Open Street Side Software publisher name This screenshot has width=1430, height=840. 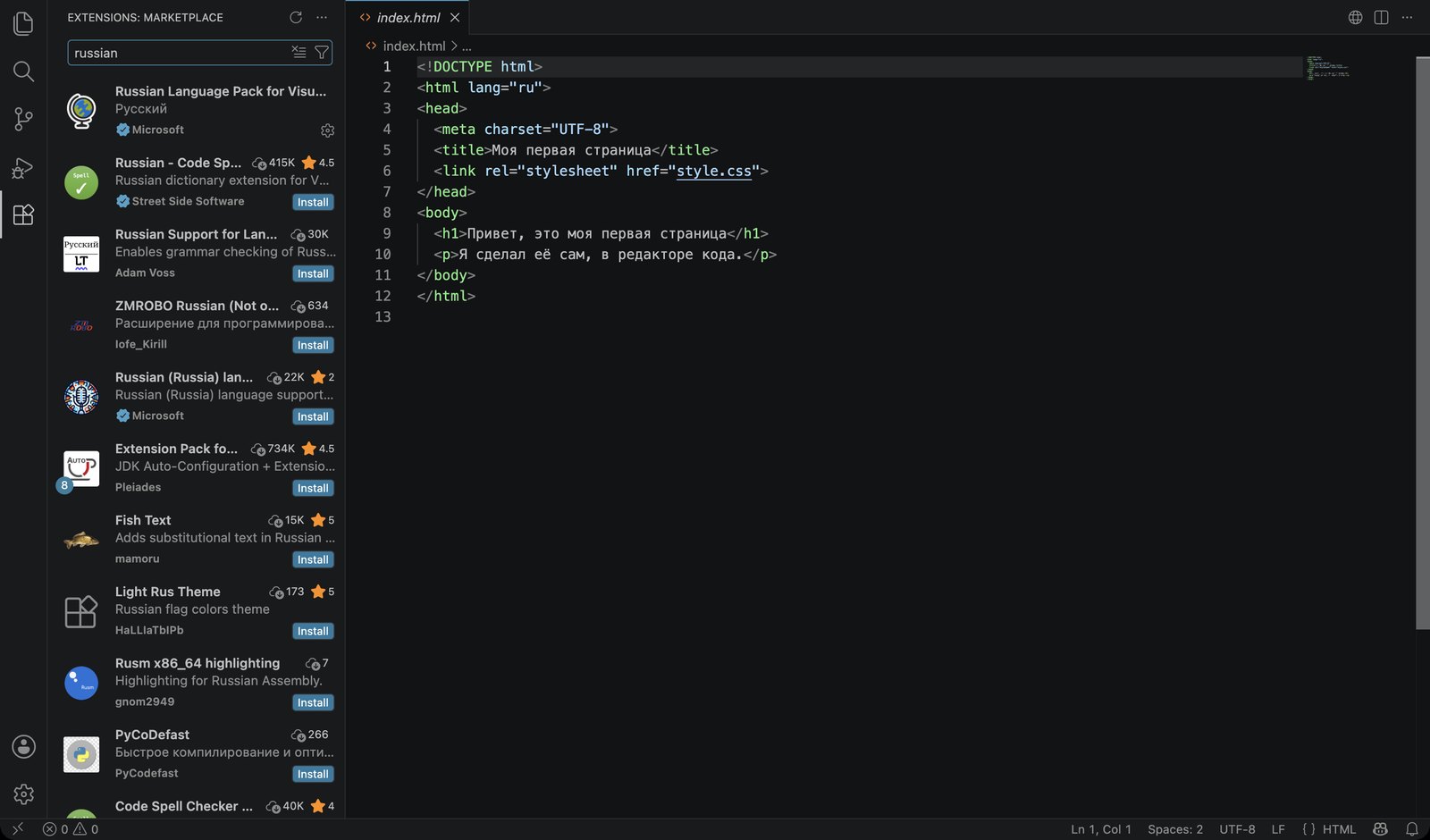188,201
